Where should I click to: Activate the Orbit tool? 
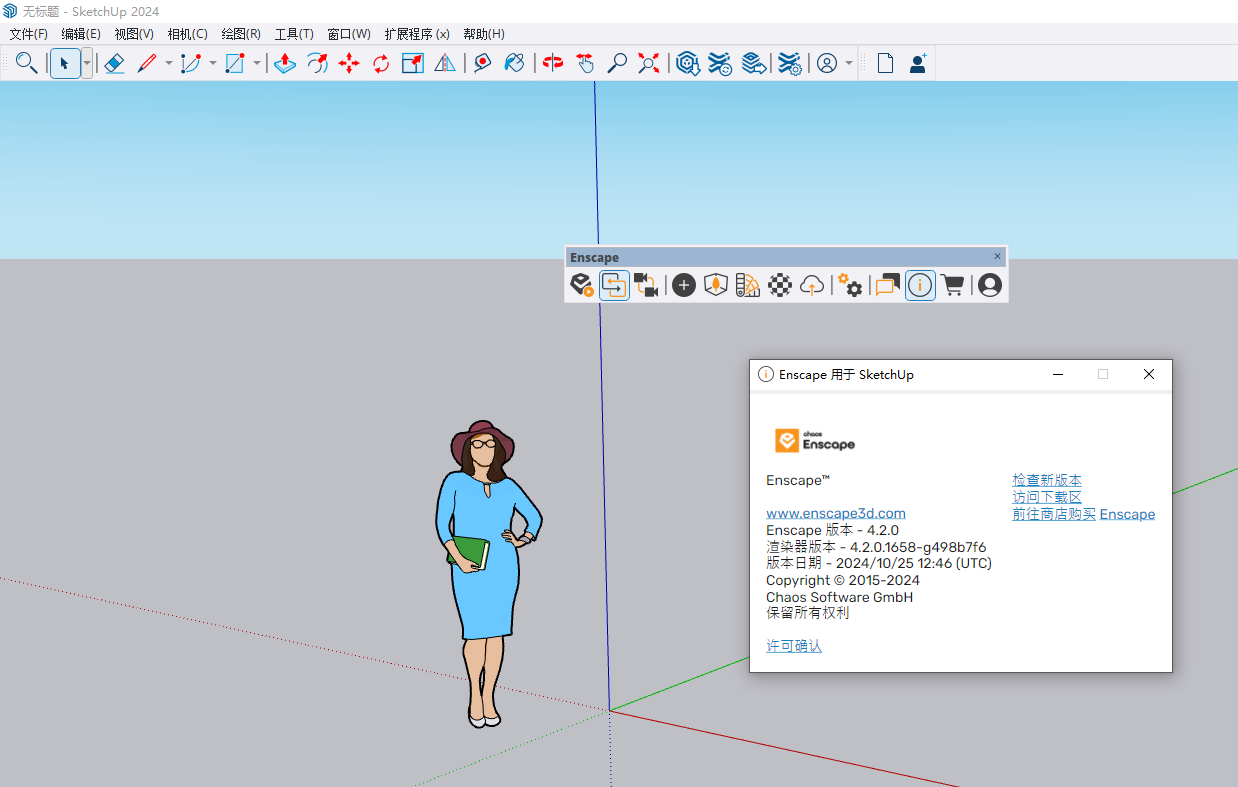coord(553,64)
